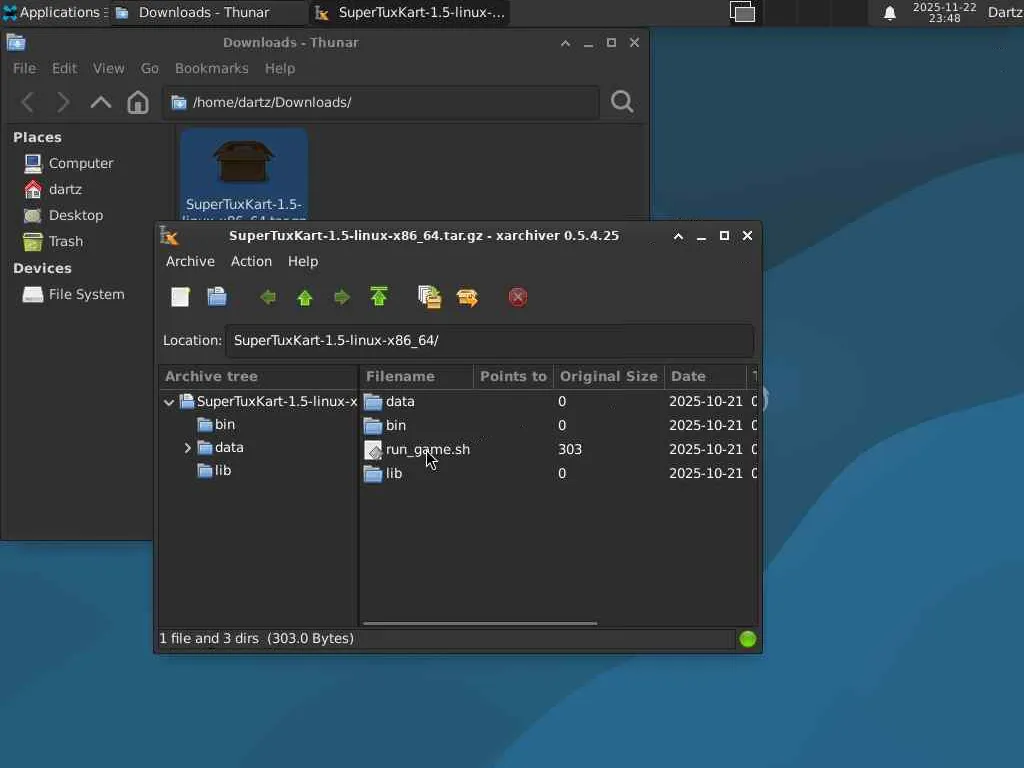
Task: Click the Dartz user label in top panel
Action: (x=1005, y=12)
